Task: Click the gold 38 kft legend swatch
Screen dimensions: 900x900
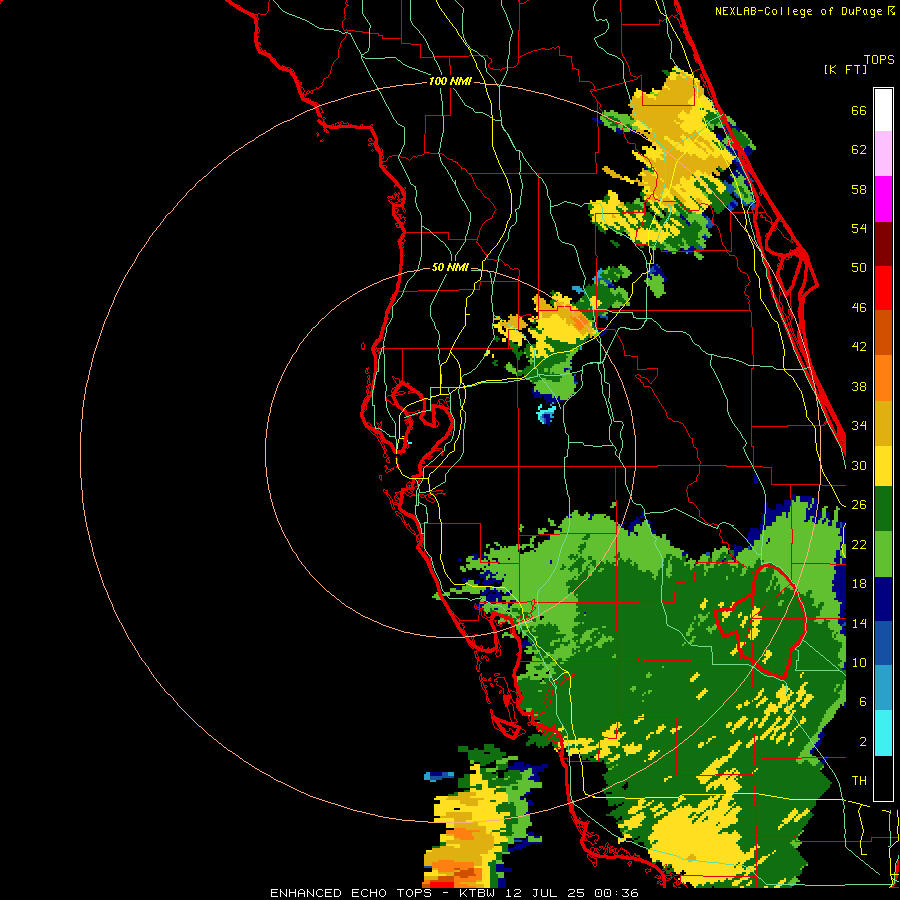Action: 883,423
